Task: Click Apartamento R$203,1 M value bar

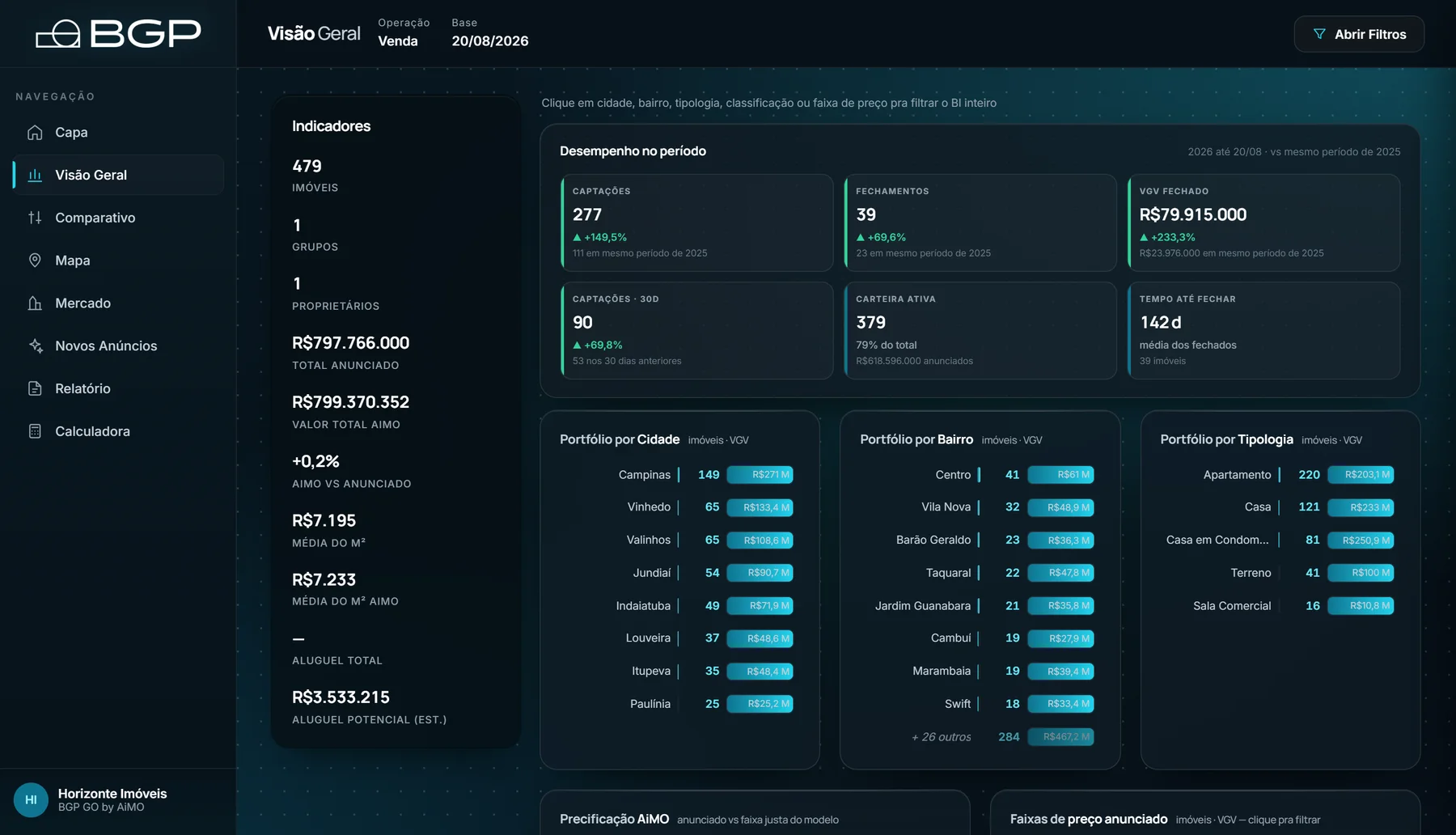Action: click(x=1361, y=475)
